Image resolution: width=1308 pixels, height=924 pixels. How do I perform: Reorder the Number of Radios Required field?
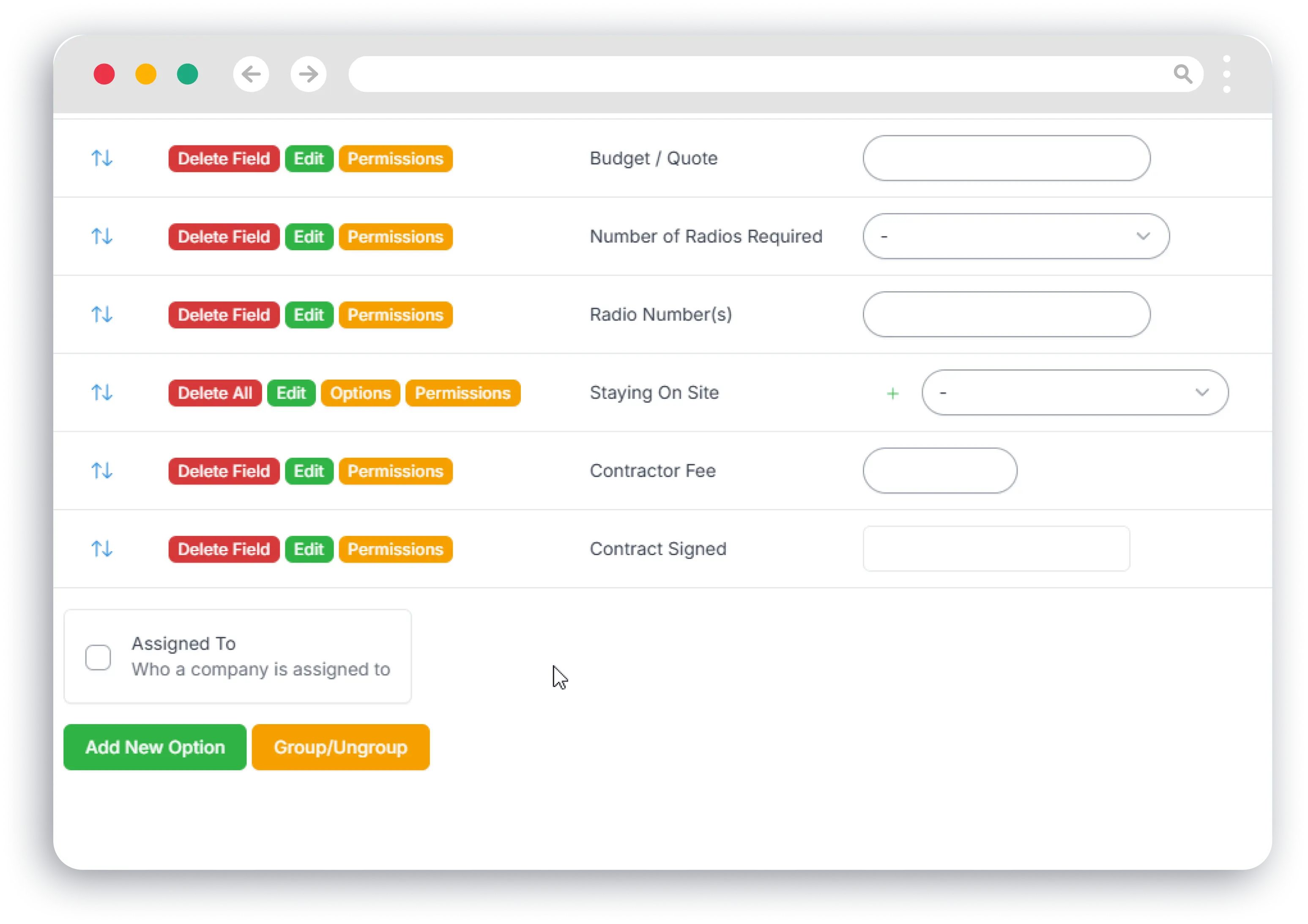click(103, 236)
